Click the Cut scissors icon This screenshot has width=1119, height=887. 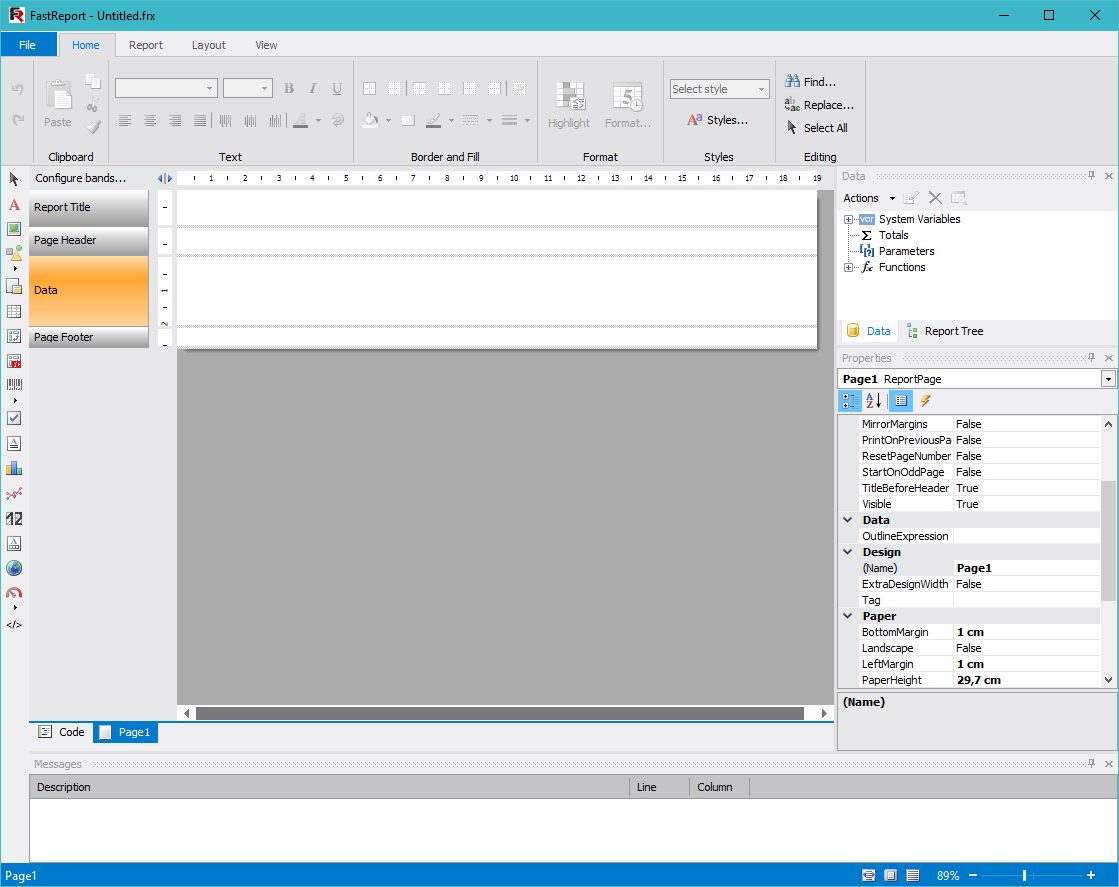(93, 105)
